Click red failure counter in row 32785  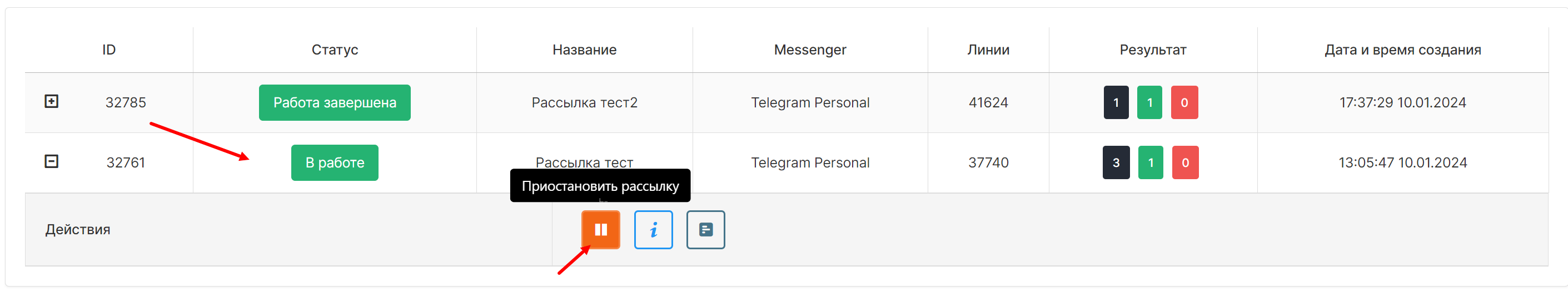click(x=1184, y=102)
